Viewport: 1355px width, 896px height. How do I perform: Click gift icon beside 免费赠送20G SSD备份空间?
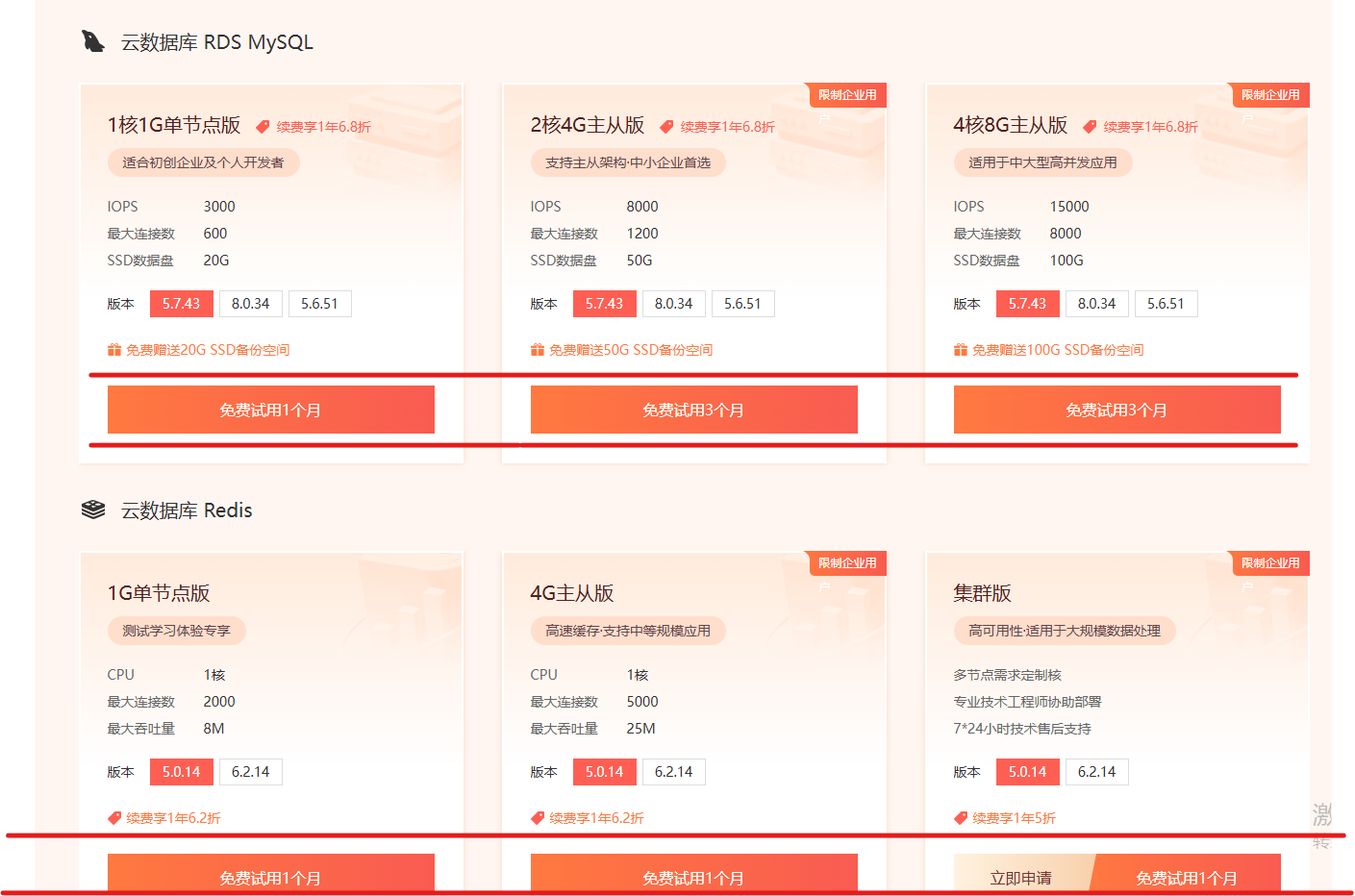click(x=114, y=350)
